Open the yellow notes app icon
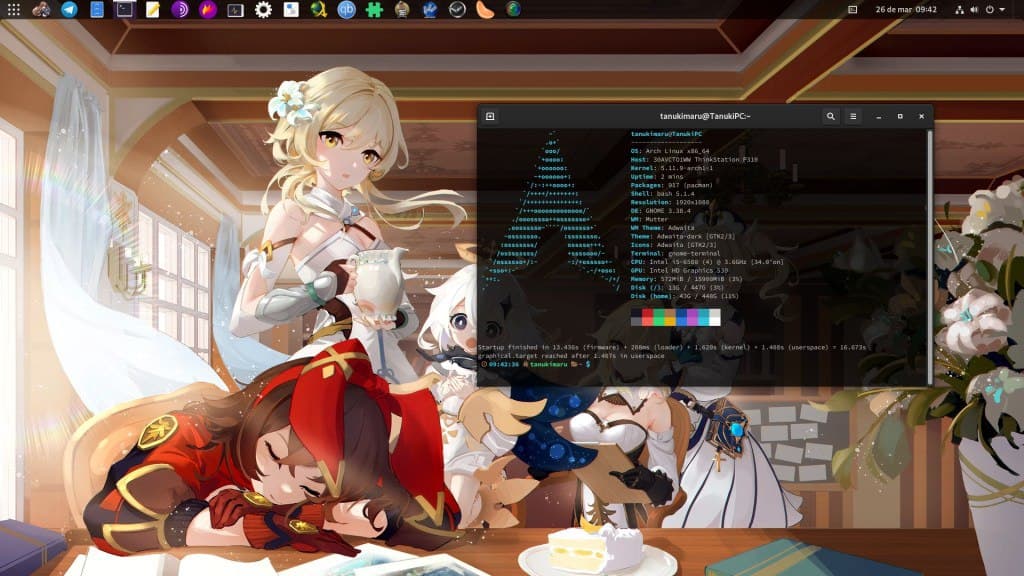Screen dimensions: 1024x576 [x=152, y=10]
